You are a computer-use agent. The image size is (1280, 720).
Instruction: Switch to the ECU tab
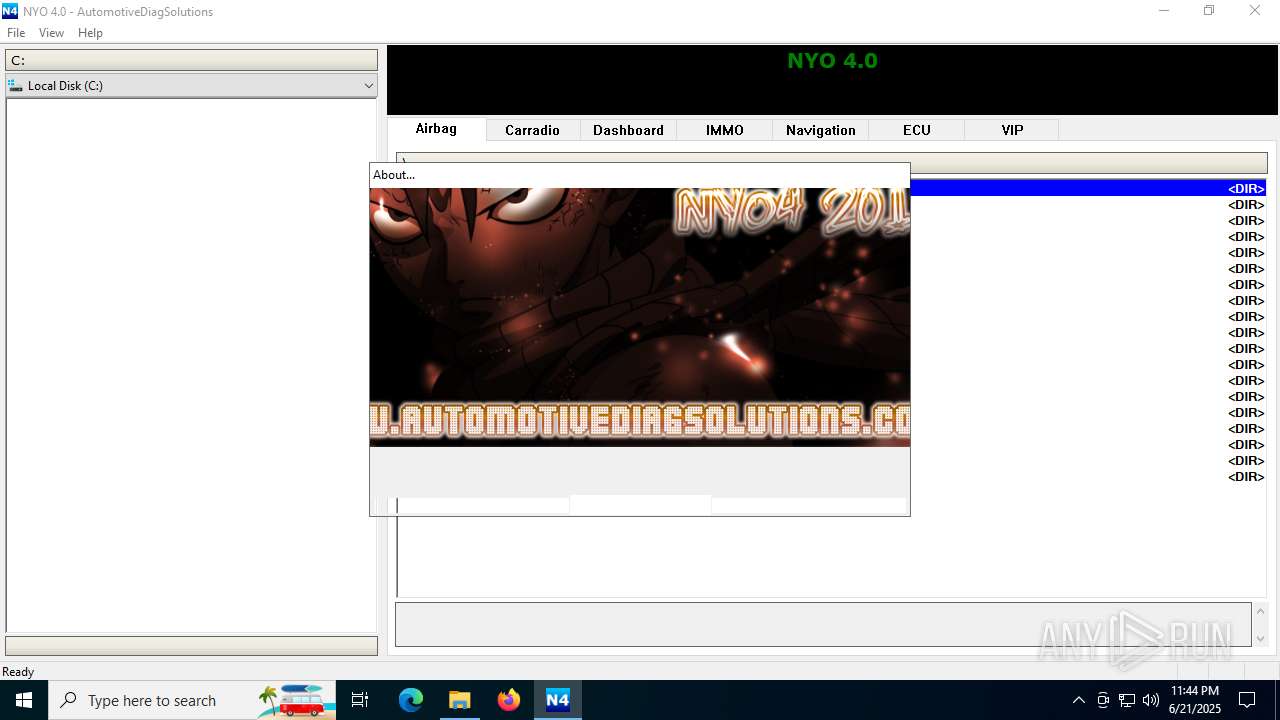coord(917,130)
